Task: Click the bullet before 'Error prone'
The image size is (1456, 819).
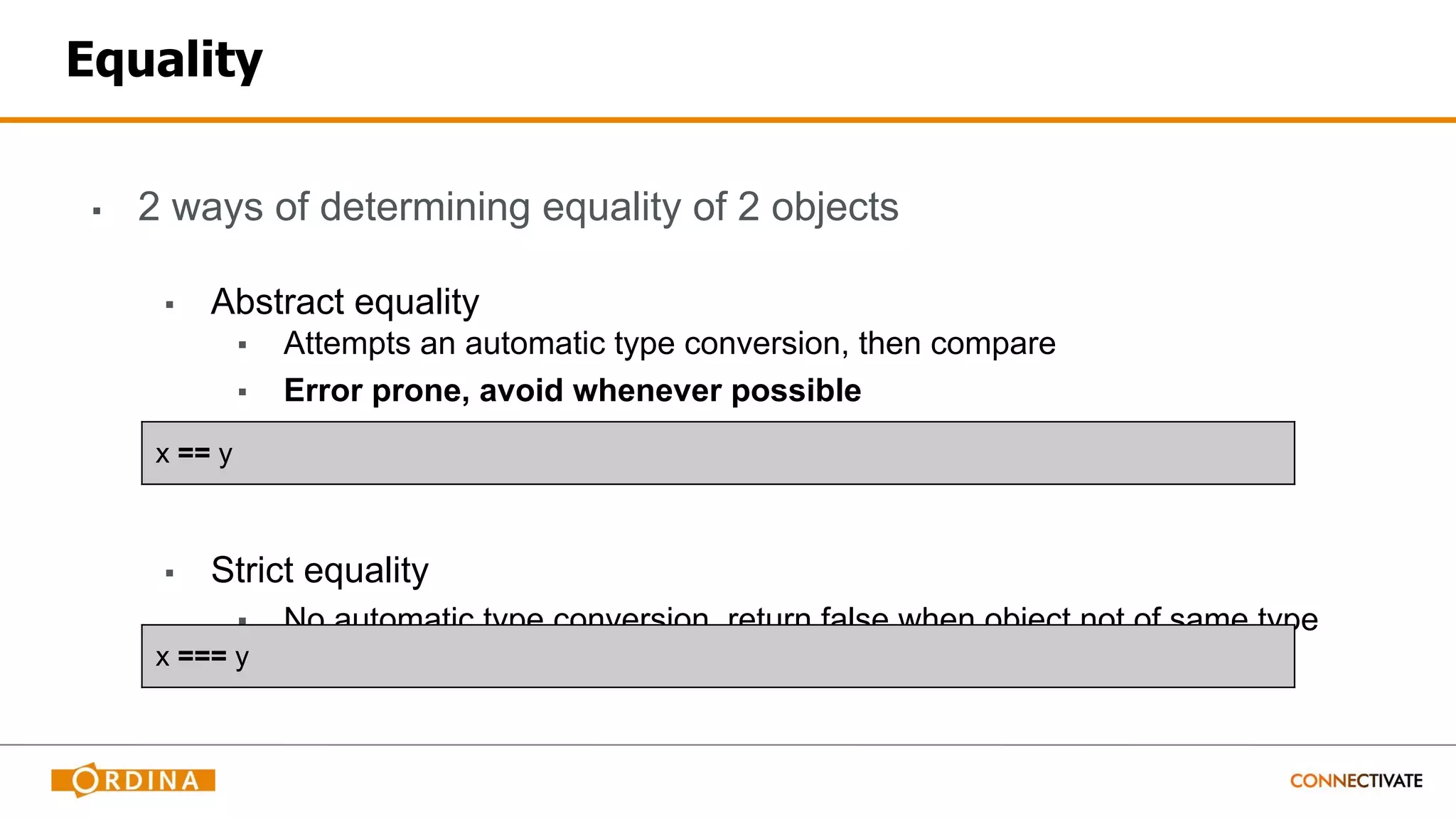Action: coord(242,392)
